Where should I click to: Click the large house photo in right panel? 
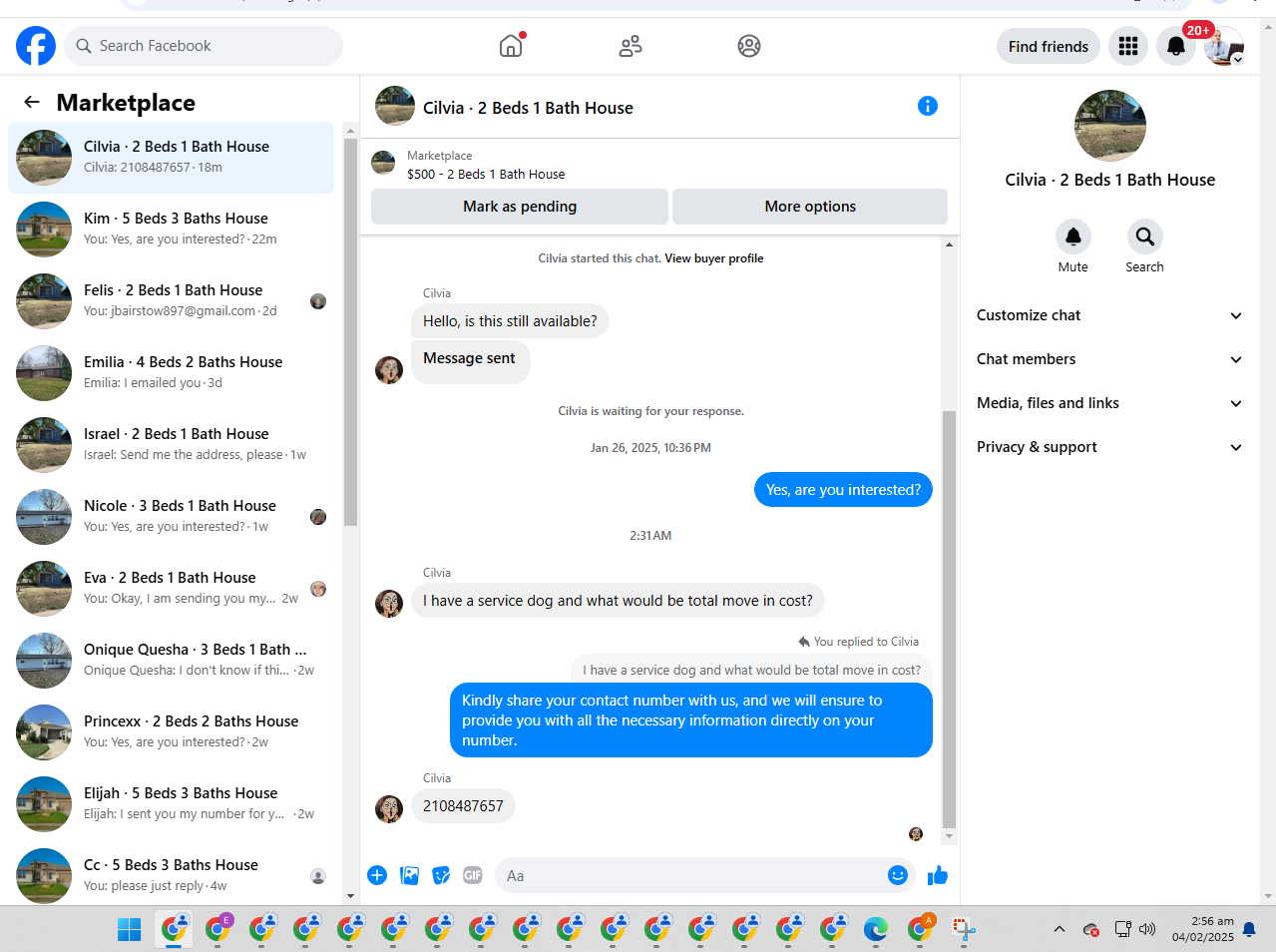point(1110,126)
